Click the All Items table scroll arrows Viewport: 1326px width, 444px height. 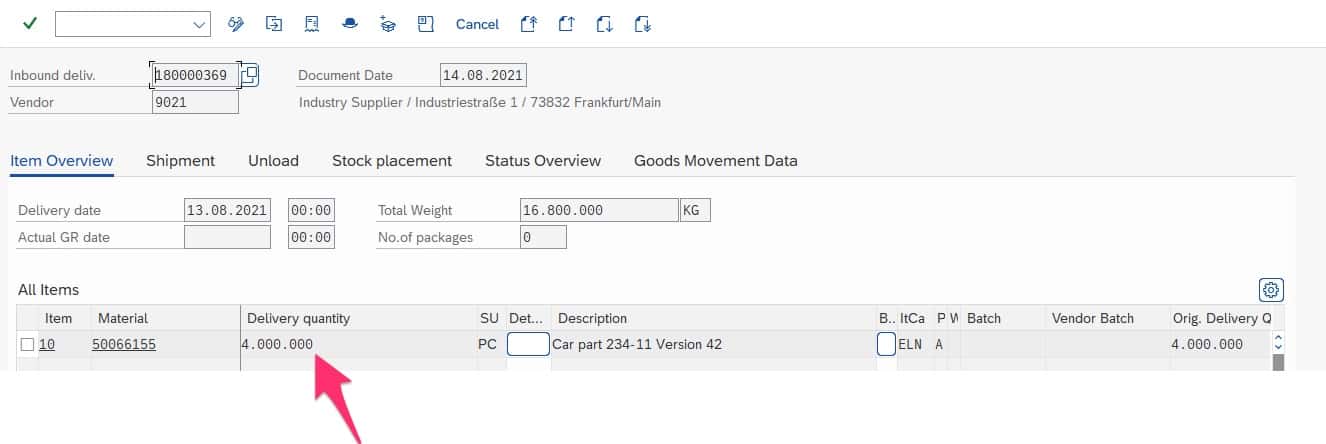pyautogui.click(x=1277, y=343)
